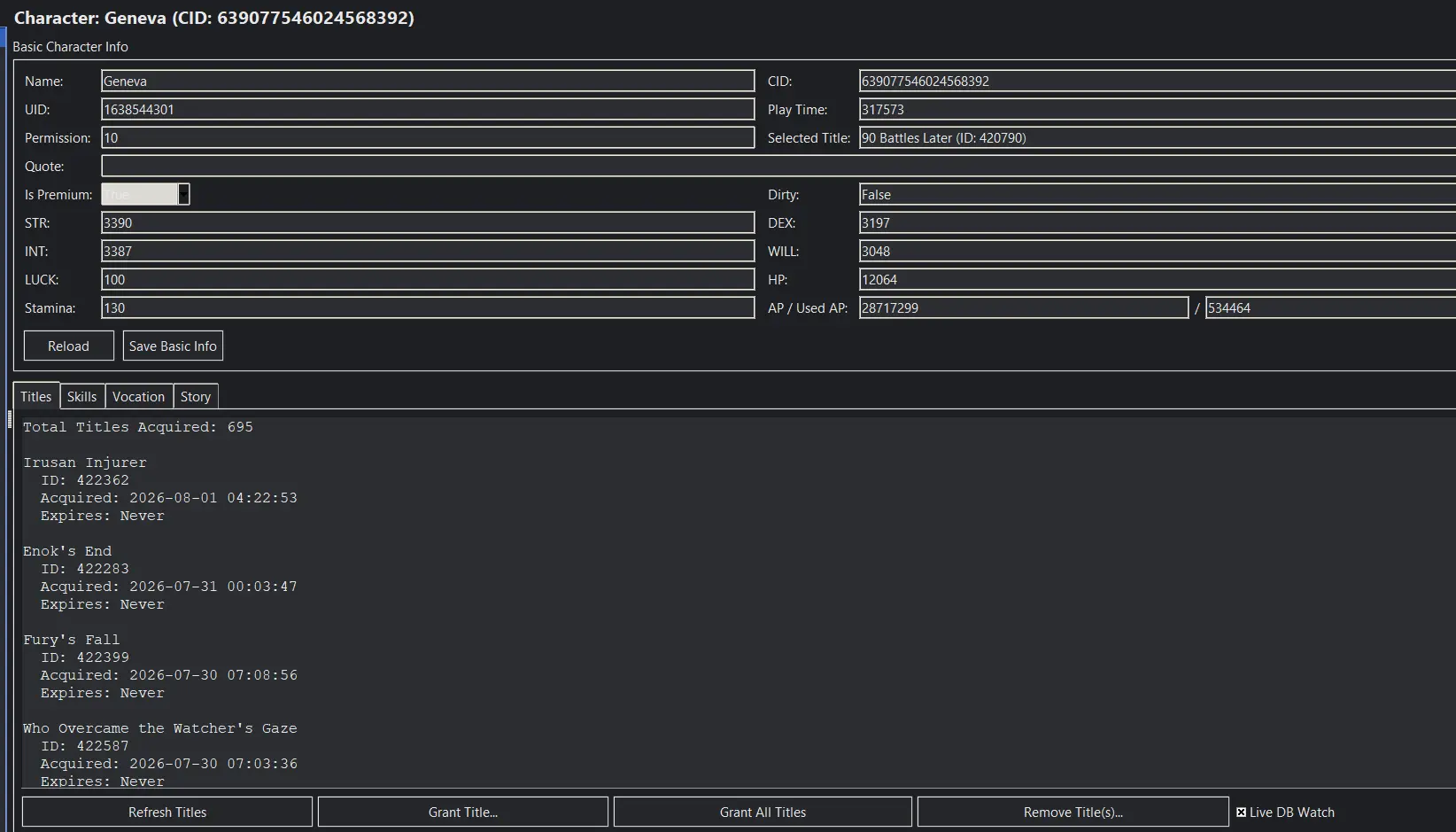Toggle the Live DB Watch checkbox
The width and height of the screenshot is (1456, 832).
coord(1241,813)
